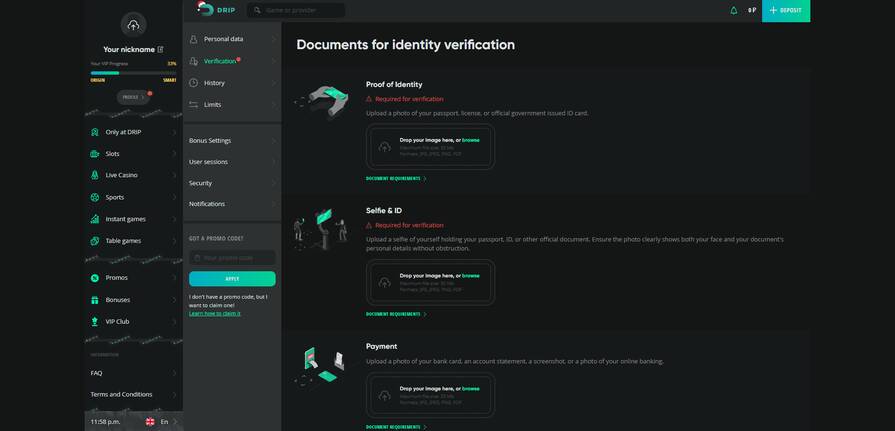Open the Personal data section
Image resolution: width=895 pixels, height=431 pixels.
[223, 39]
